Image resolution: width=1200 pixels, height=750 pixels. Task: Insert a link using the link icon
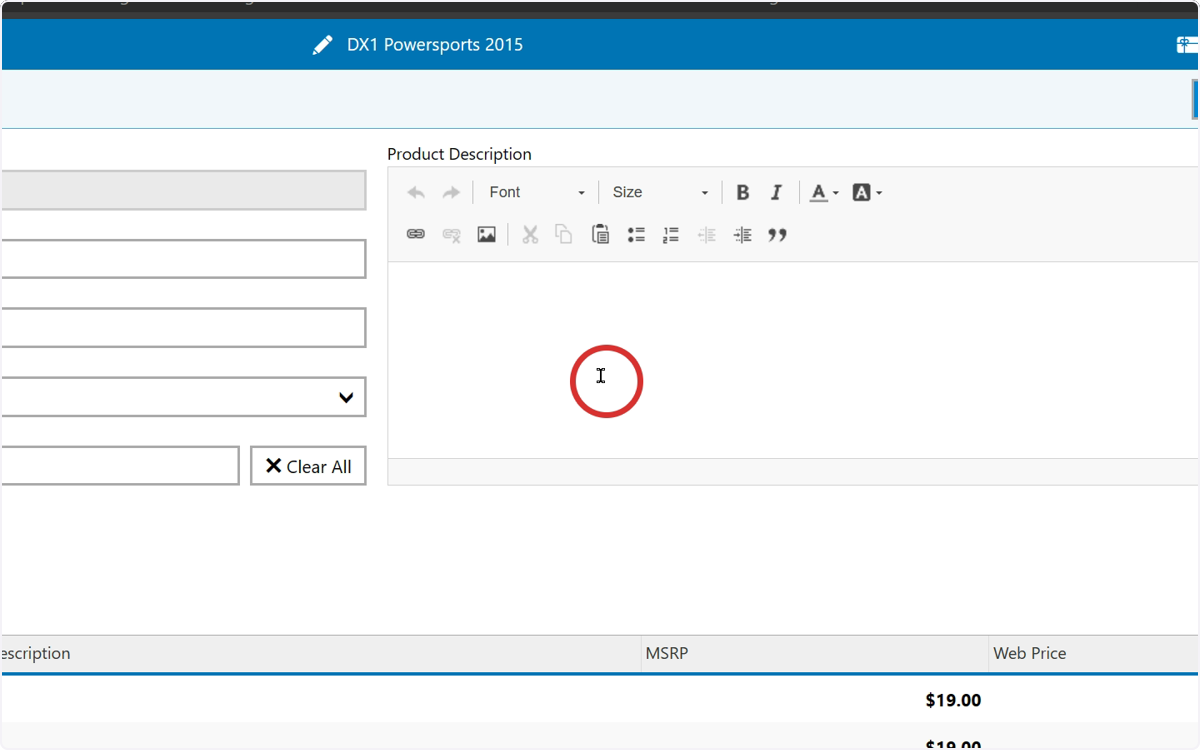tap(416, 235)
